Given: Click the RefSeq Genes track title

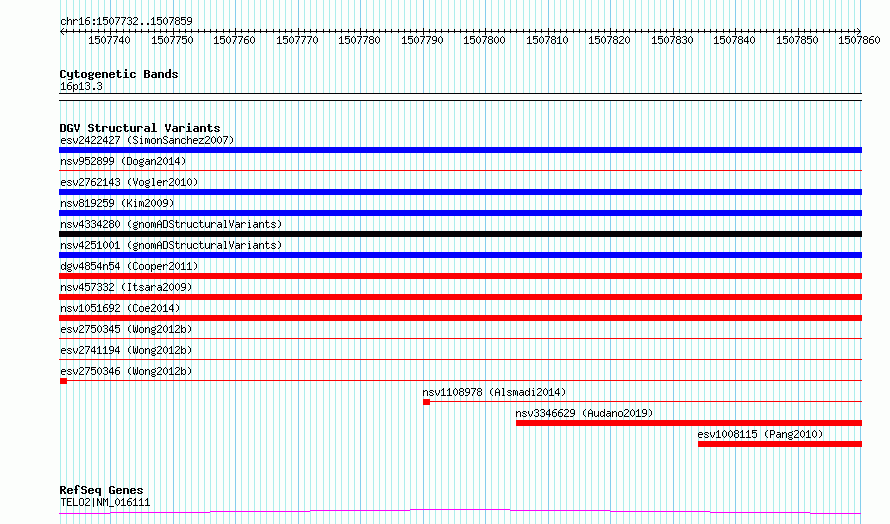Looking at the screenshot, I should tap(101, 490).
